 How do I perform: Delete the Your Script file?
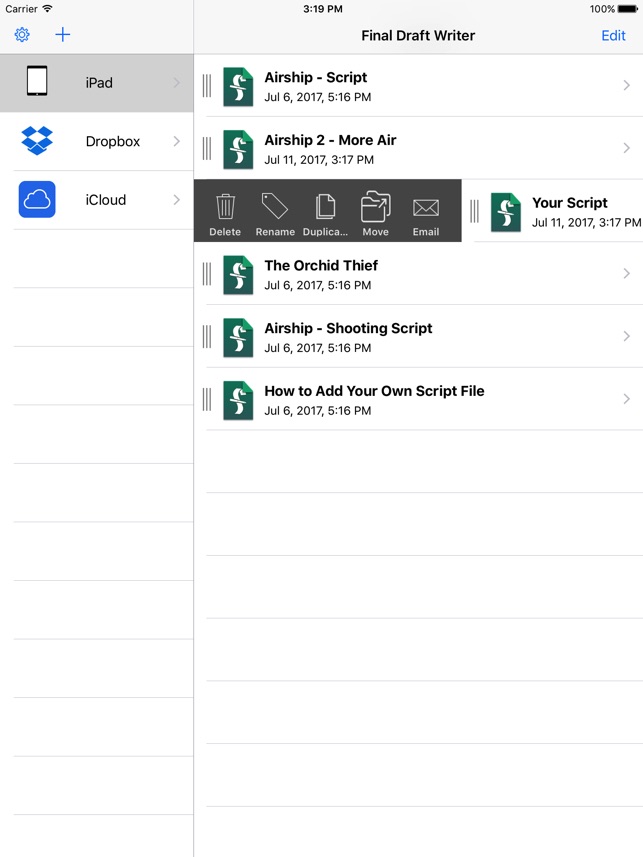point(225,214)
